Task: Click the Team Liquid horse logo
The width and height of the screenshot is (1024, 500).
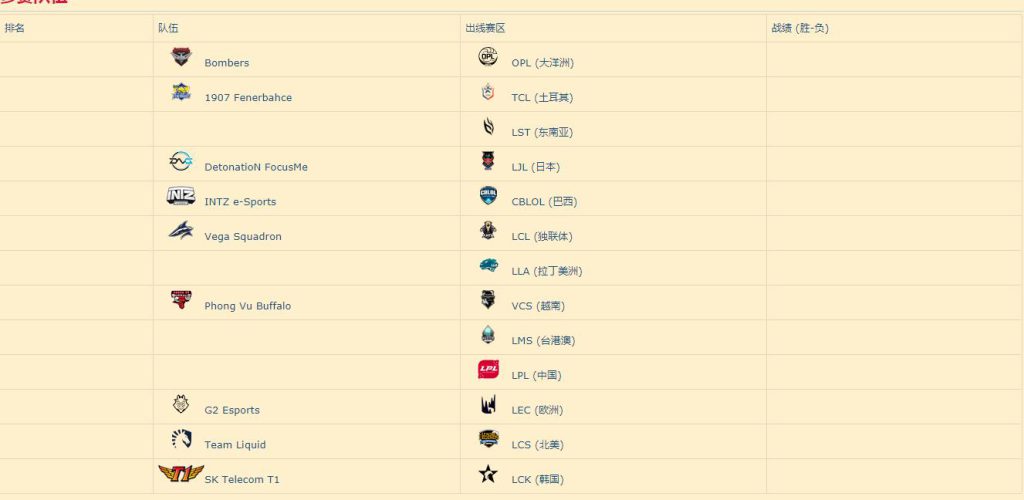Action: (181, 439)
